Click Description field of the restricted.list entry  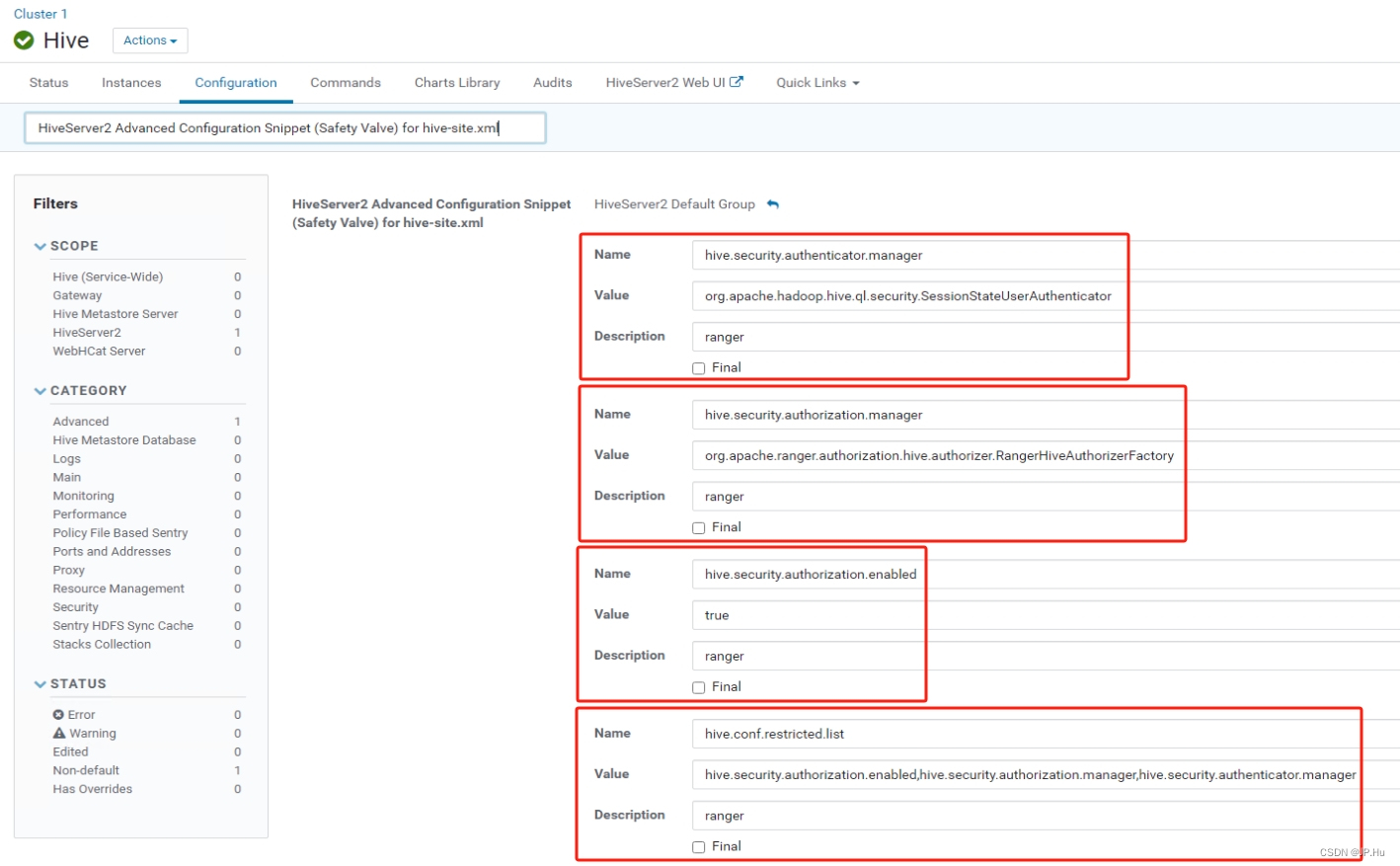1046,816
